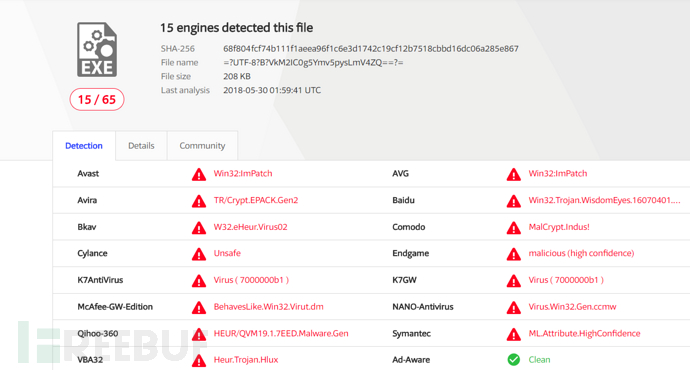The height and width of the screenshot is (370, 690).
Task: Click the EXE file type icon
Action: coord(97,50)
